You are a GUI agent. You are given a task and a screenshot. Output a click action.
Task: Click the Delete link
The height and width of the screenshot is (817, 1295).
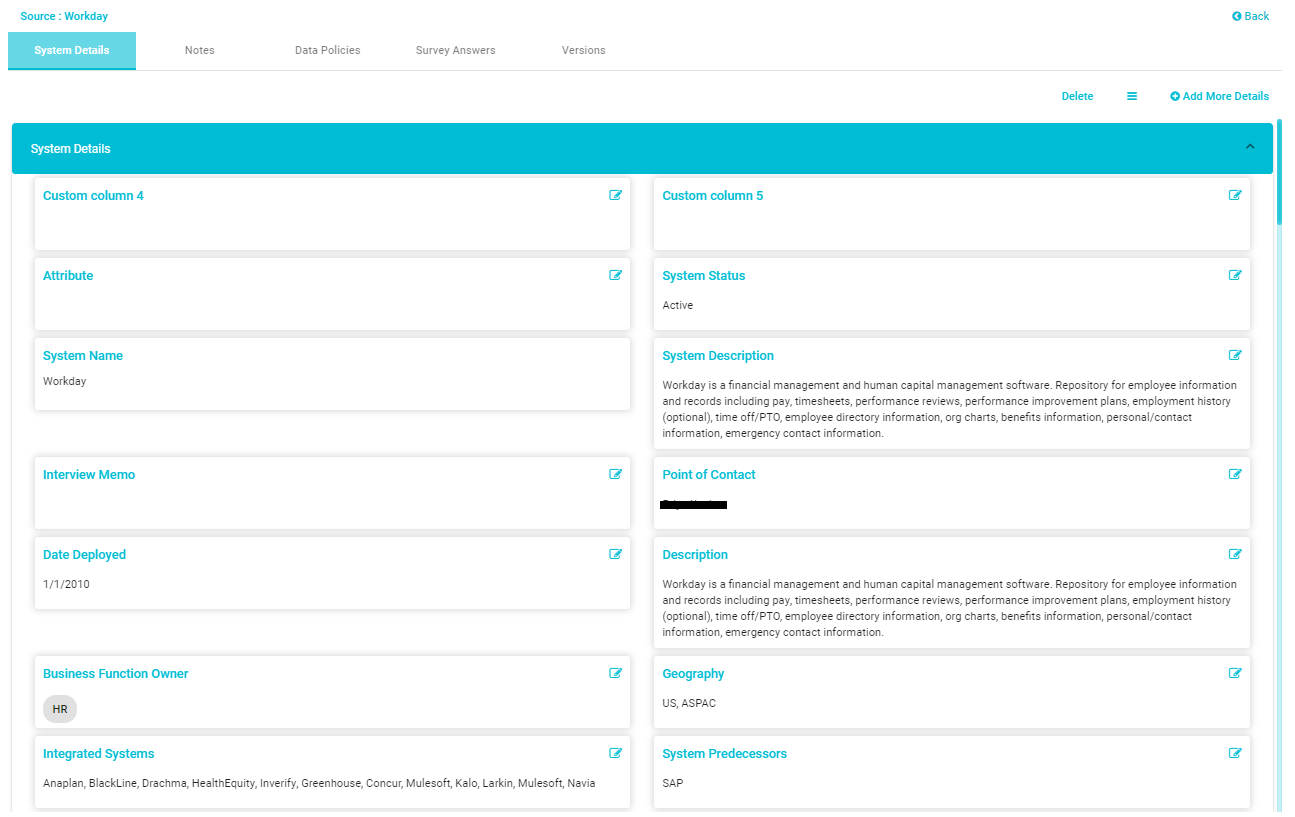point(1077,96)
